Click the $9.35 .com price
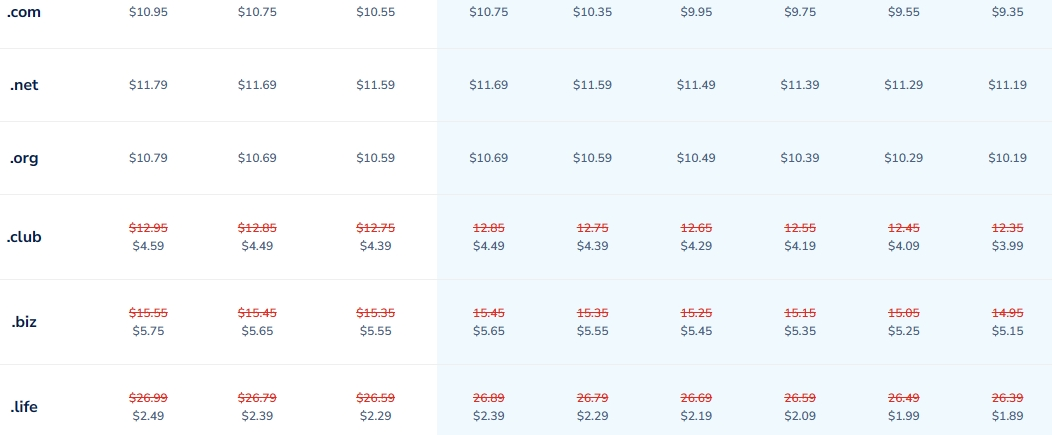This screenshot has width=1052, height=435. pyautogui.click(x=1007, y=11)
